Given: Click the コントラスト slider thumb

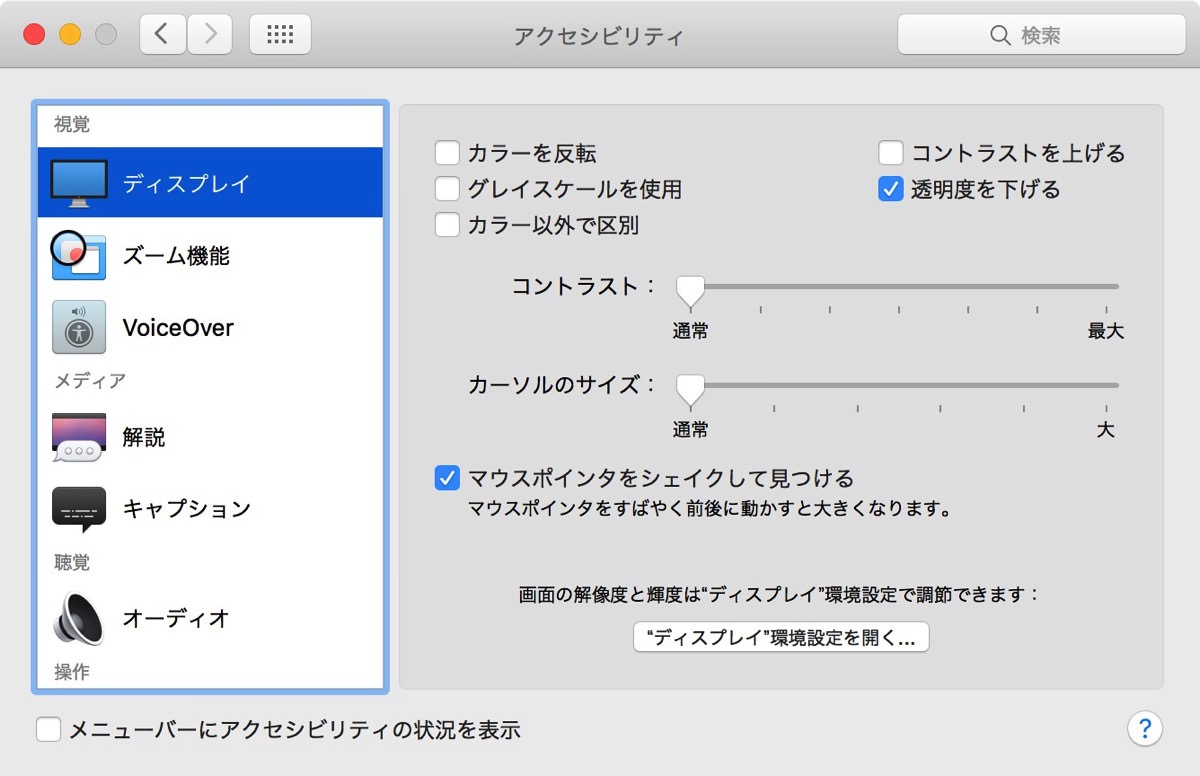Looking at the screenshot, I should [x=690, y=290].
